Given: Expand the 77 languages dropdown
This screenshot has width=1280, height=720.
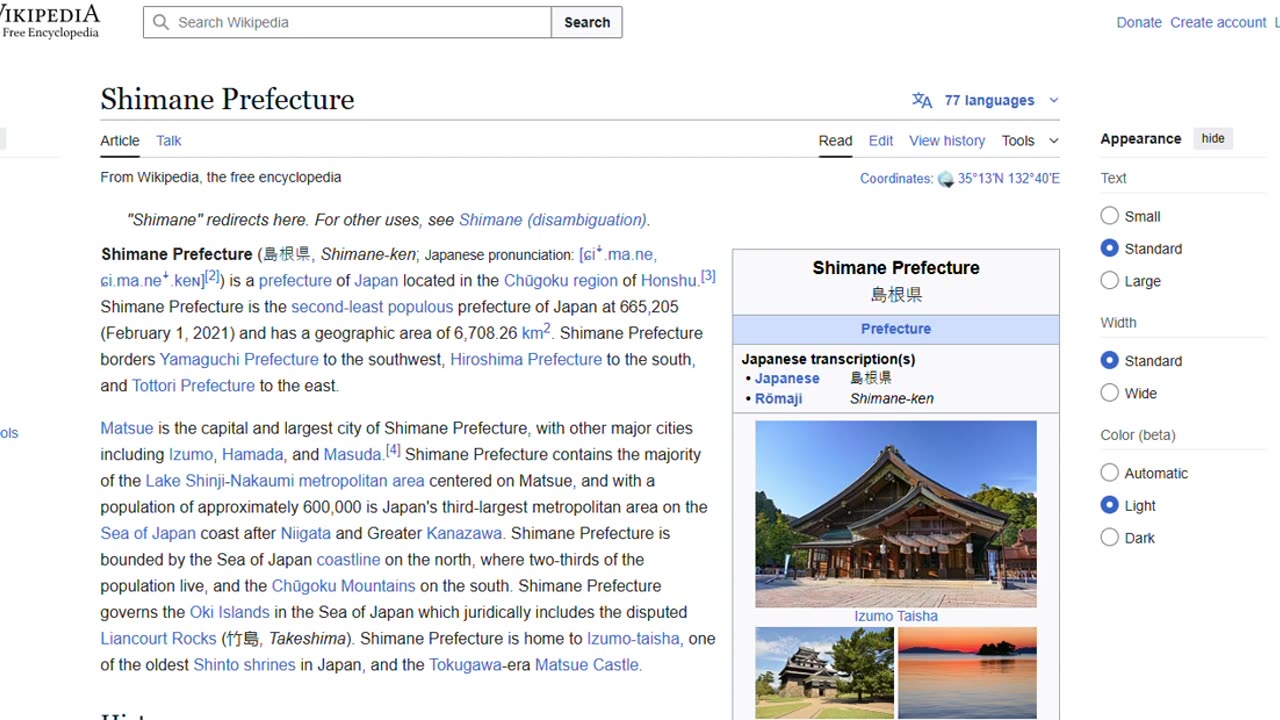Looking at the screenshot, I should point(1001,100).
